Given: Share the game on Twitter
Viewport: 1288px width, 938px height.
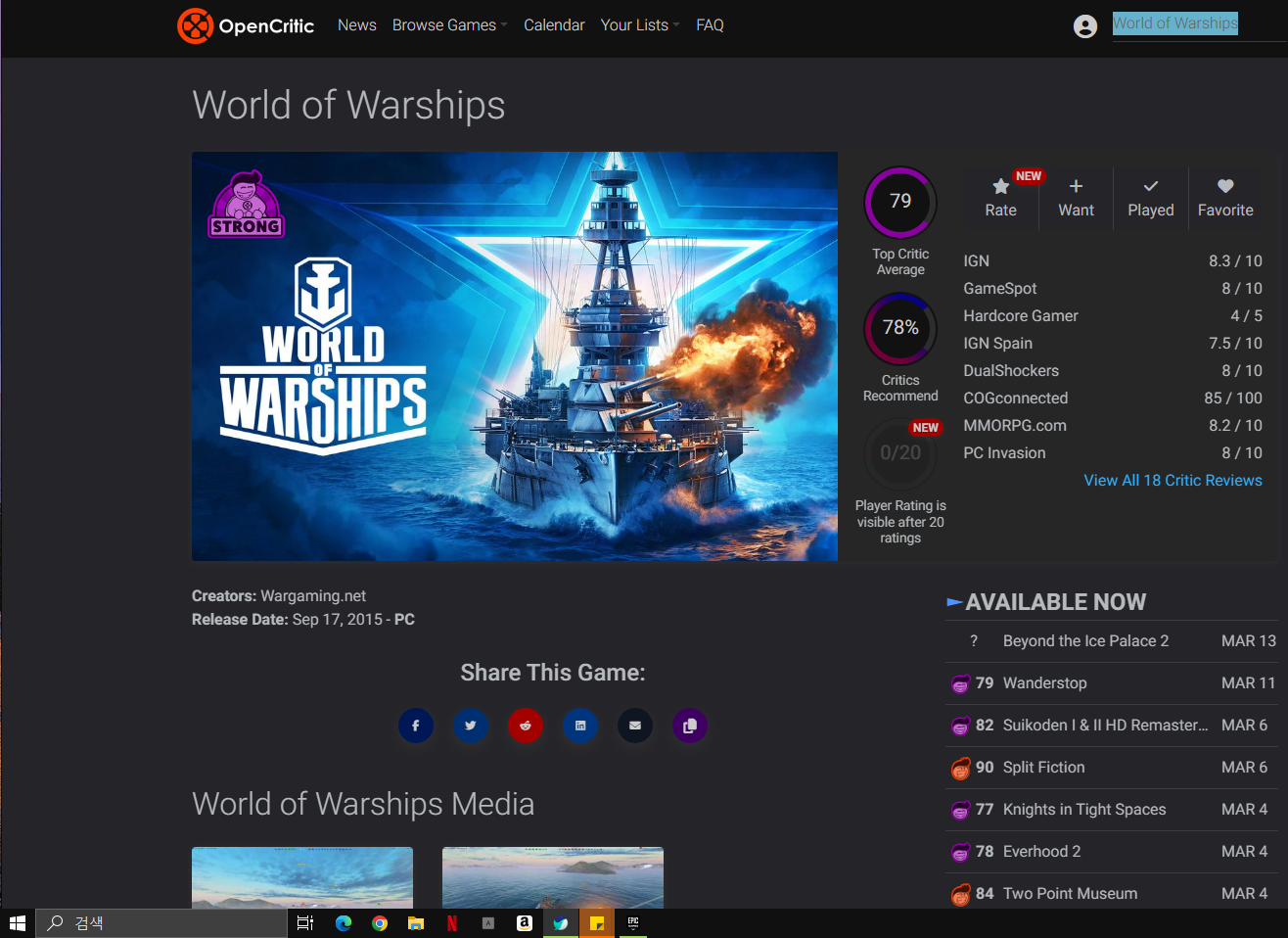Looking at the screenshot, I should [x=471, y=726].
